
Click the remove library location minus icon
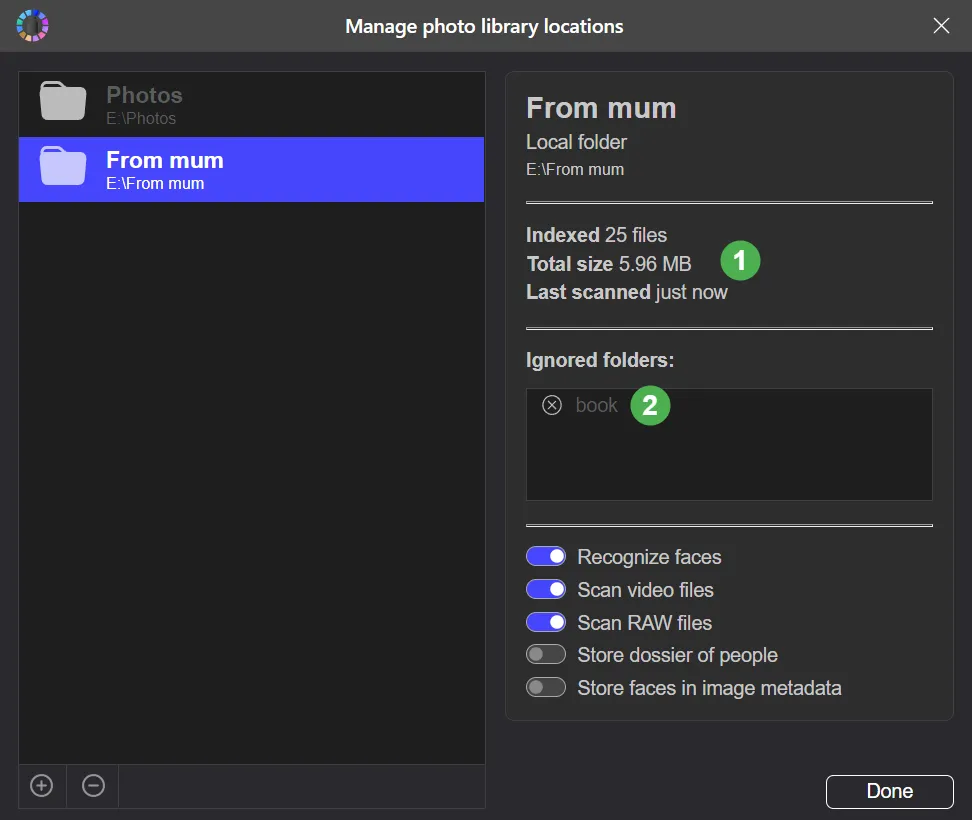click(x=93, y=785)
